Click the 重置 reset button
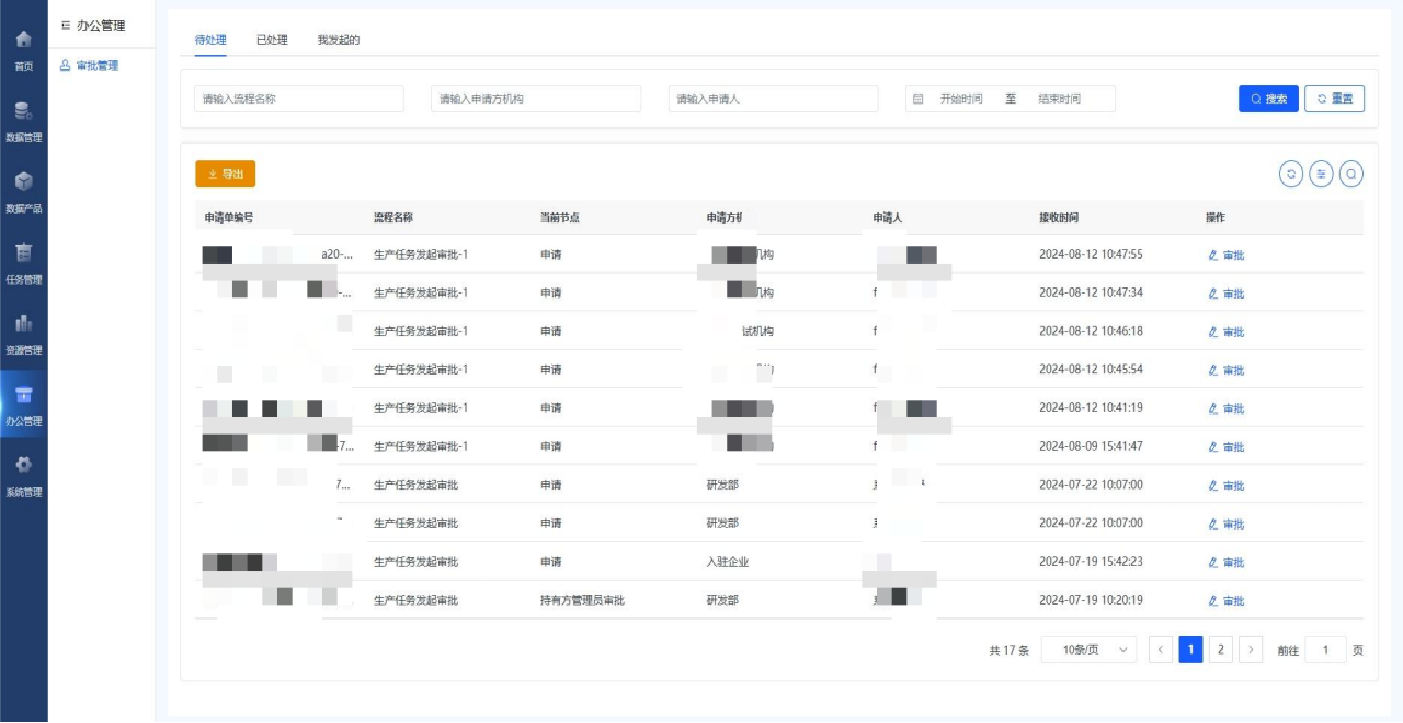 pyautogui.click(x=1334, y=99)
